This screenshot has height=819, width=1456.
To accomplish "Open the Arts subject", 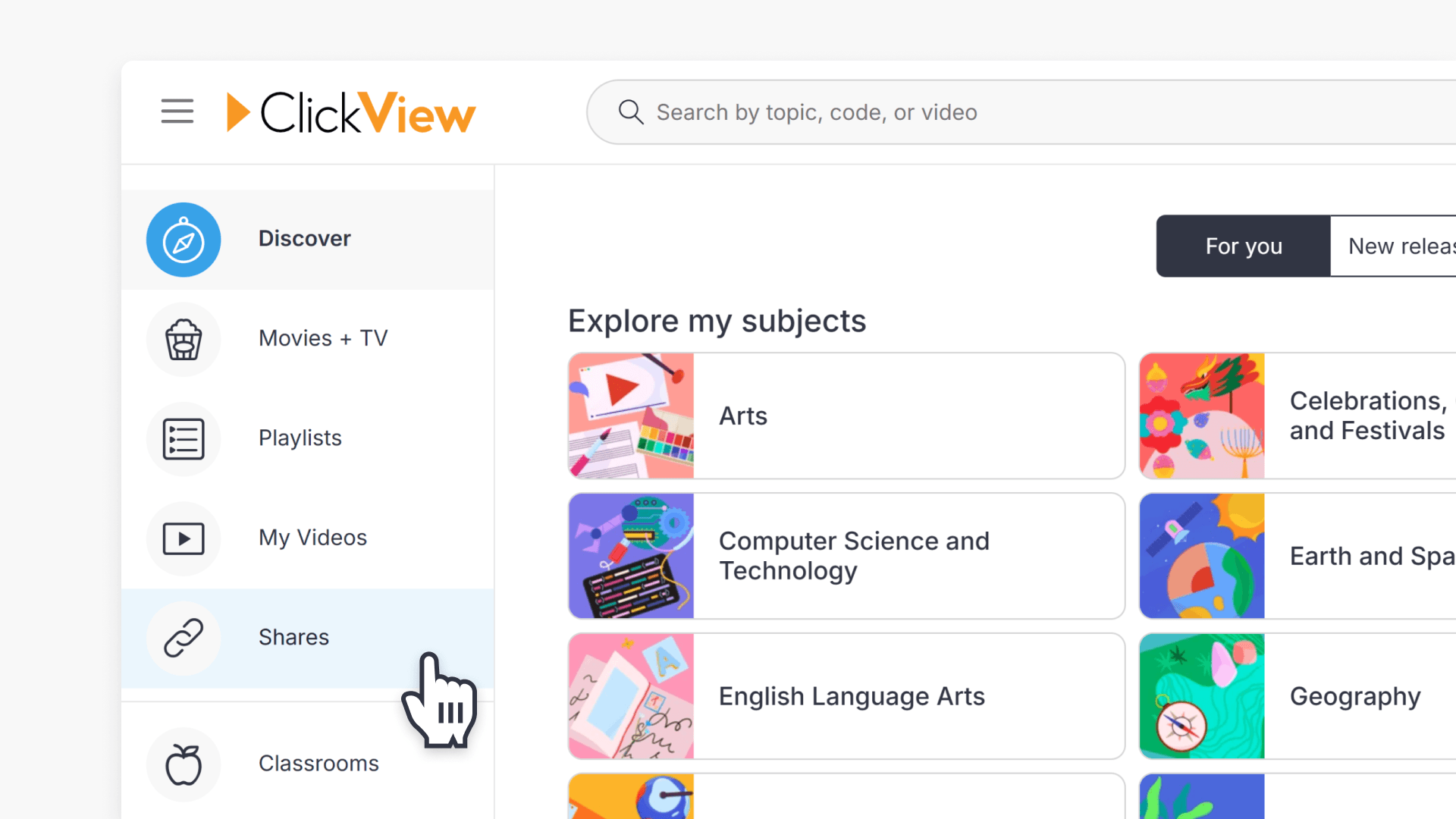I will tap(846, 416).
